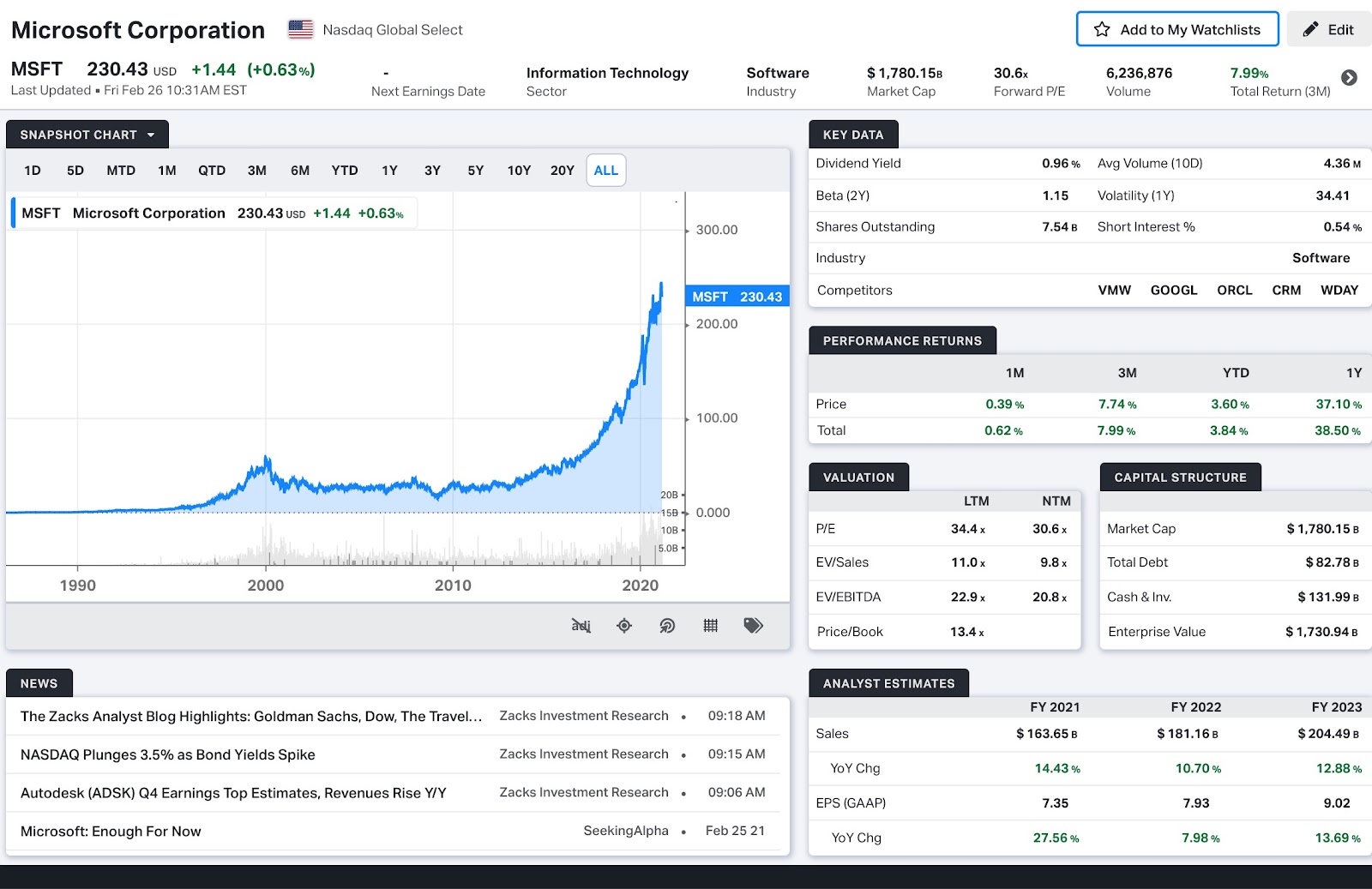Open the Zacks Analyst Blog Highlights article

(251, 717)
